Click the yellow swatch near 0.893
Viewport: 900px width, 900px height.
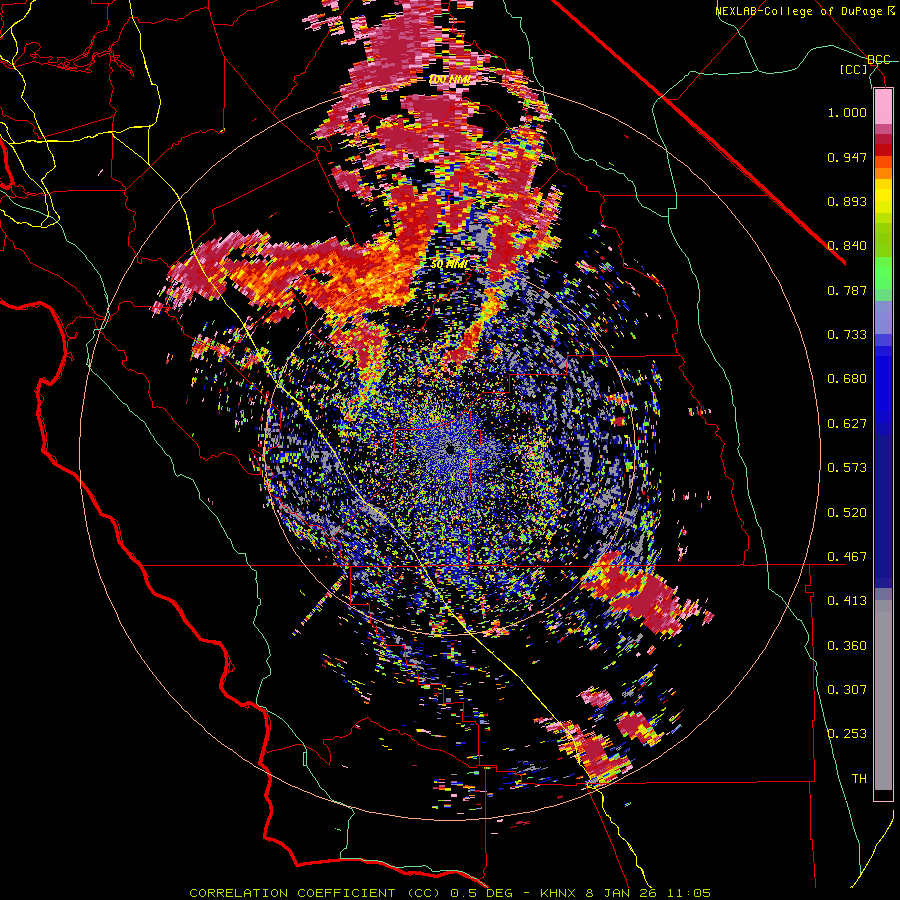tap(883, 196)
